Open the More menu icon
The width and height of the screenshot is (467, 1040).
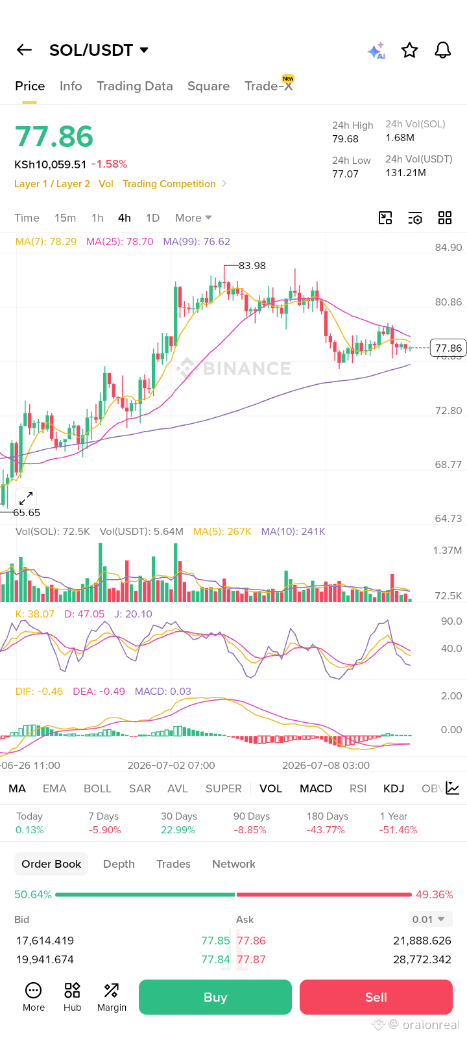coord(33,997)
